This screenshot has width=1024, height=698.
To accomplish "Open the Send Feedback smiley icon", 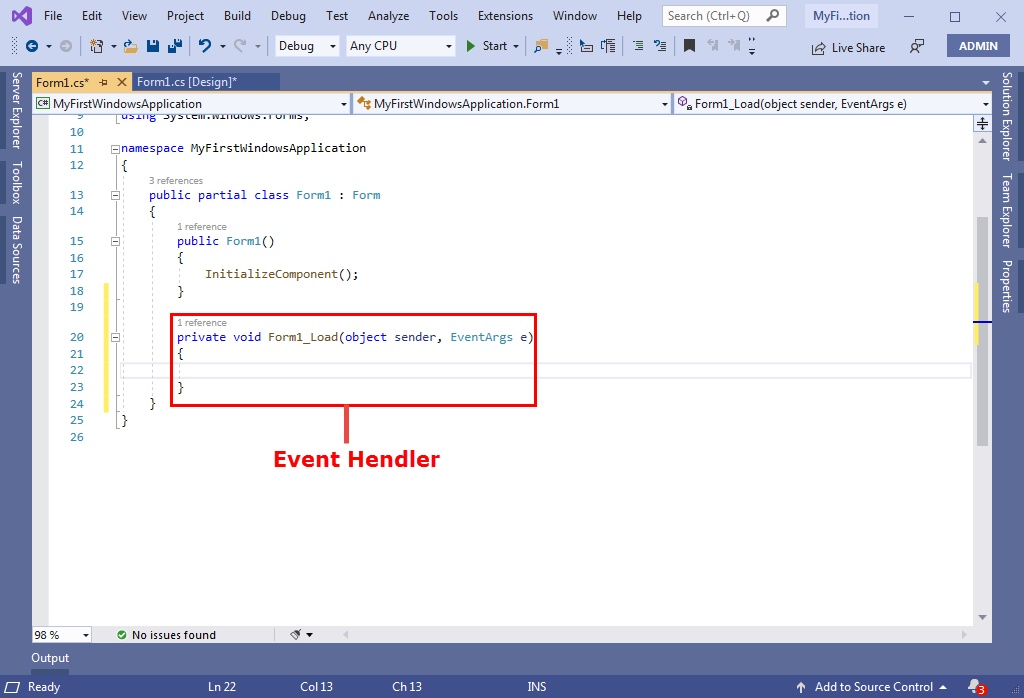I will point(915,47).
